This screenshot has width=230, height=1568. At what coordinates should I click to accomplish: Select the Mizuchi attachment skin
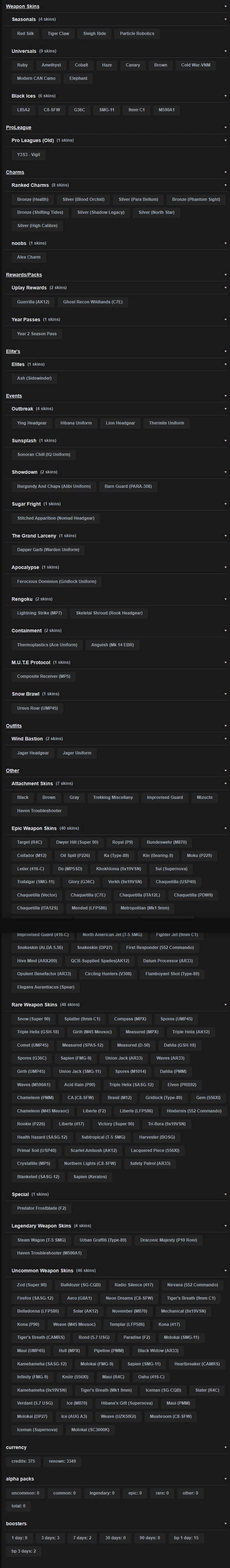[x=204, y=797]
